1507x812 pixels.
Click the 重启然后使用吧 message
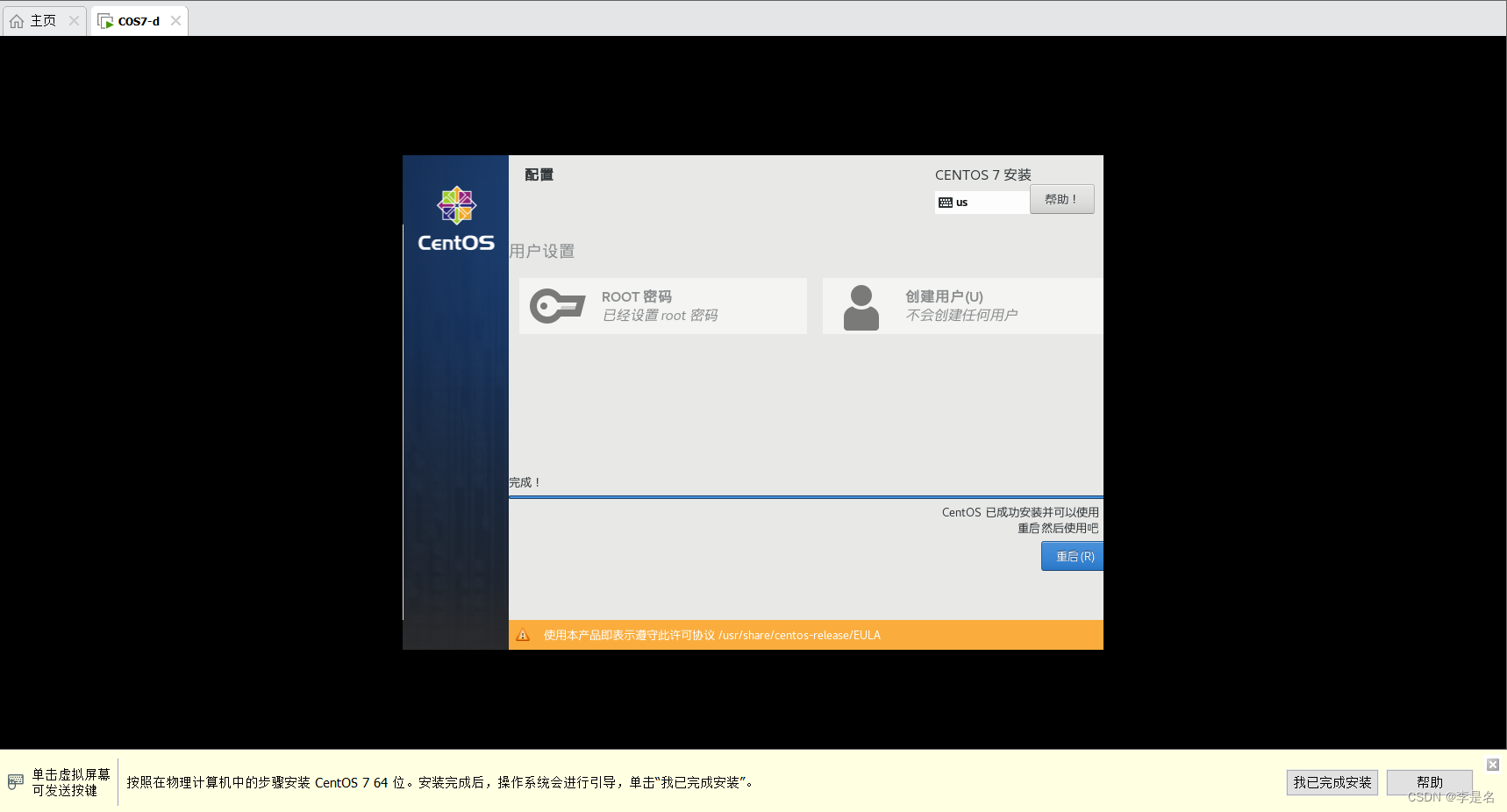[x=1058, y=528]
